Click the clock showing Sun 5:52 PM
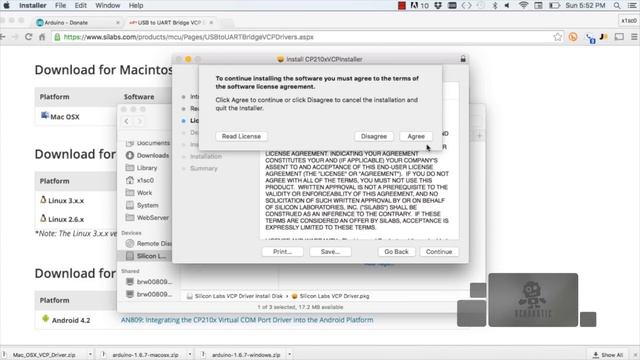 585,5
